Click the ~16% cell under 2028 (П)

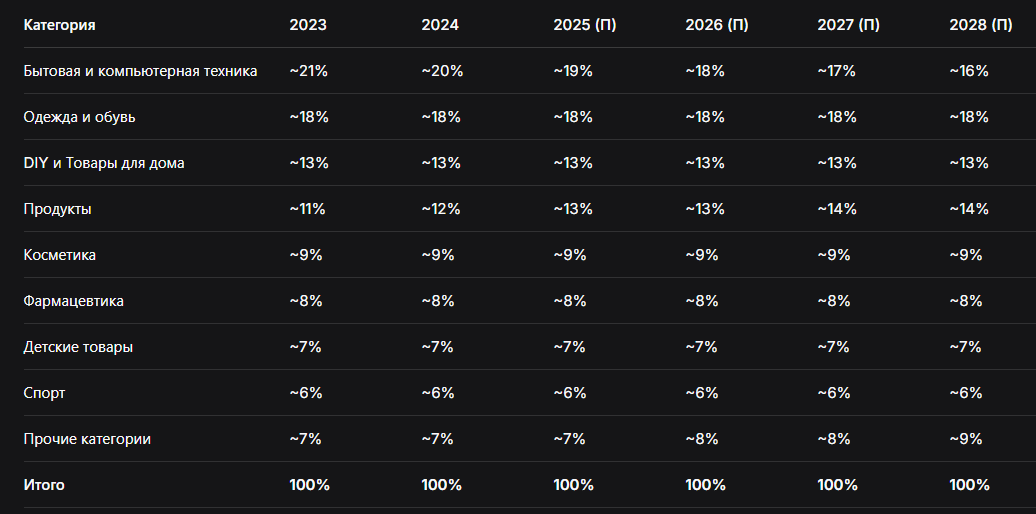(969, 71)
